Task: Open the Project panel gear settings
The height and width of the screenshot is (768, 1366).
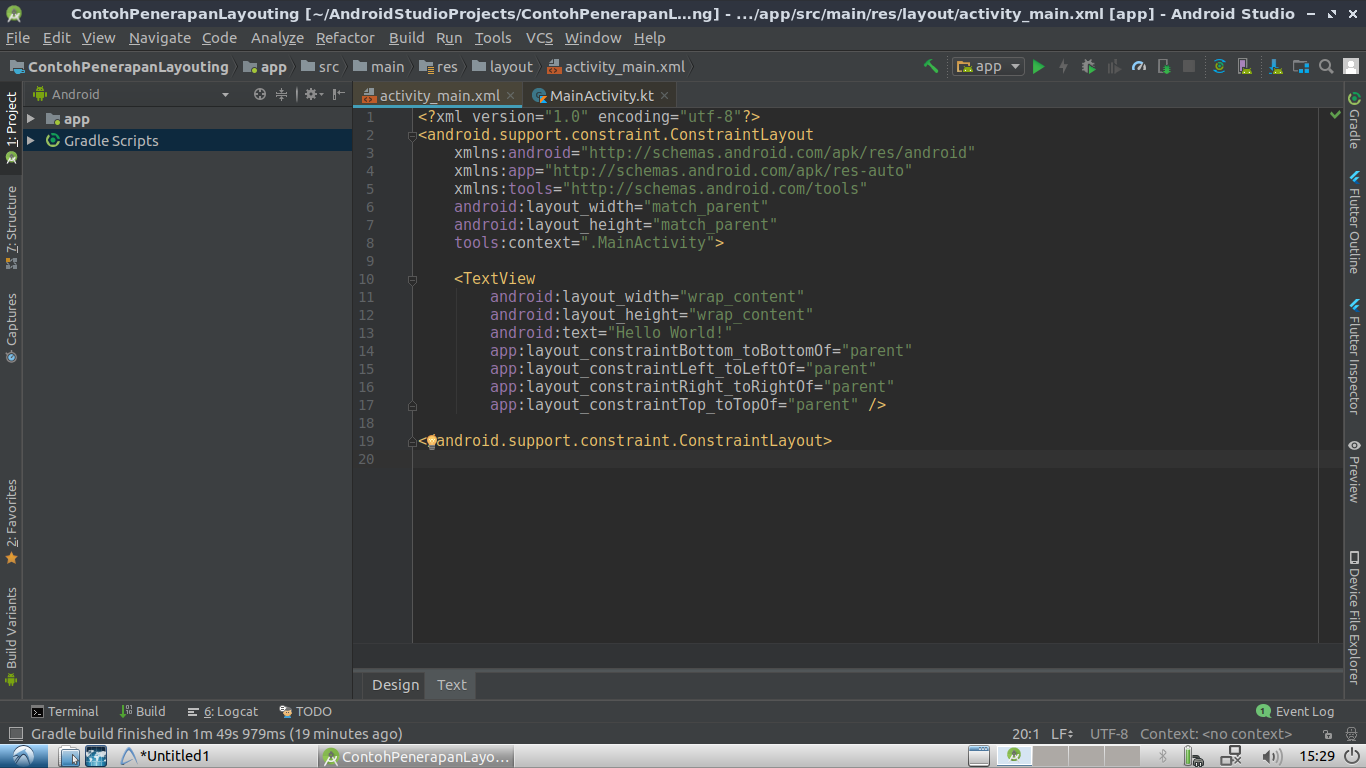Action: pos(312,94)
